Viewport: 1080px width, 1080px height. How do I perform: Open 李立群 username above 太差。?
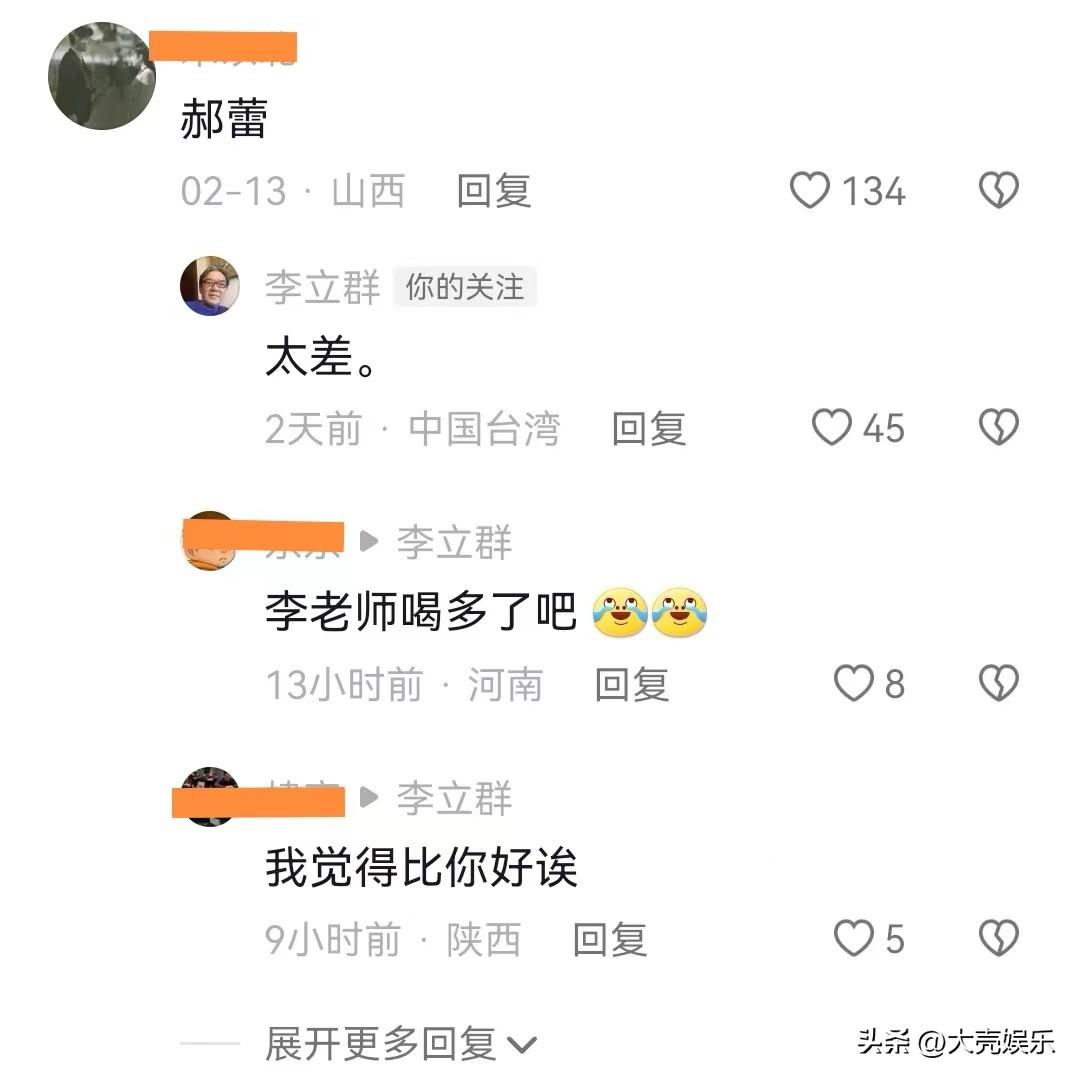point(322,287)
